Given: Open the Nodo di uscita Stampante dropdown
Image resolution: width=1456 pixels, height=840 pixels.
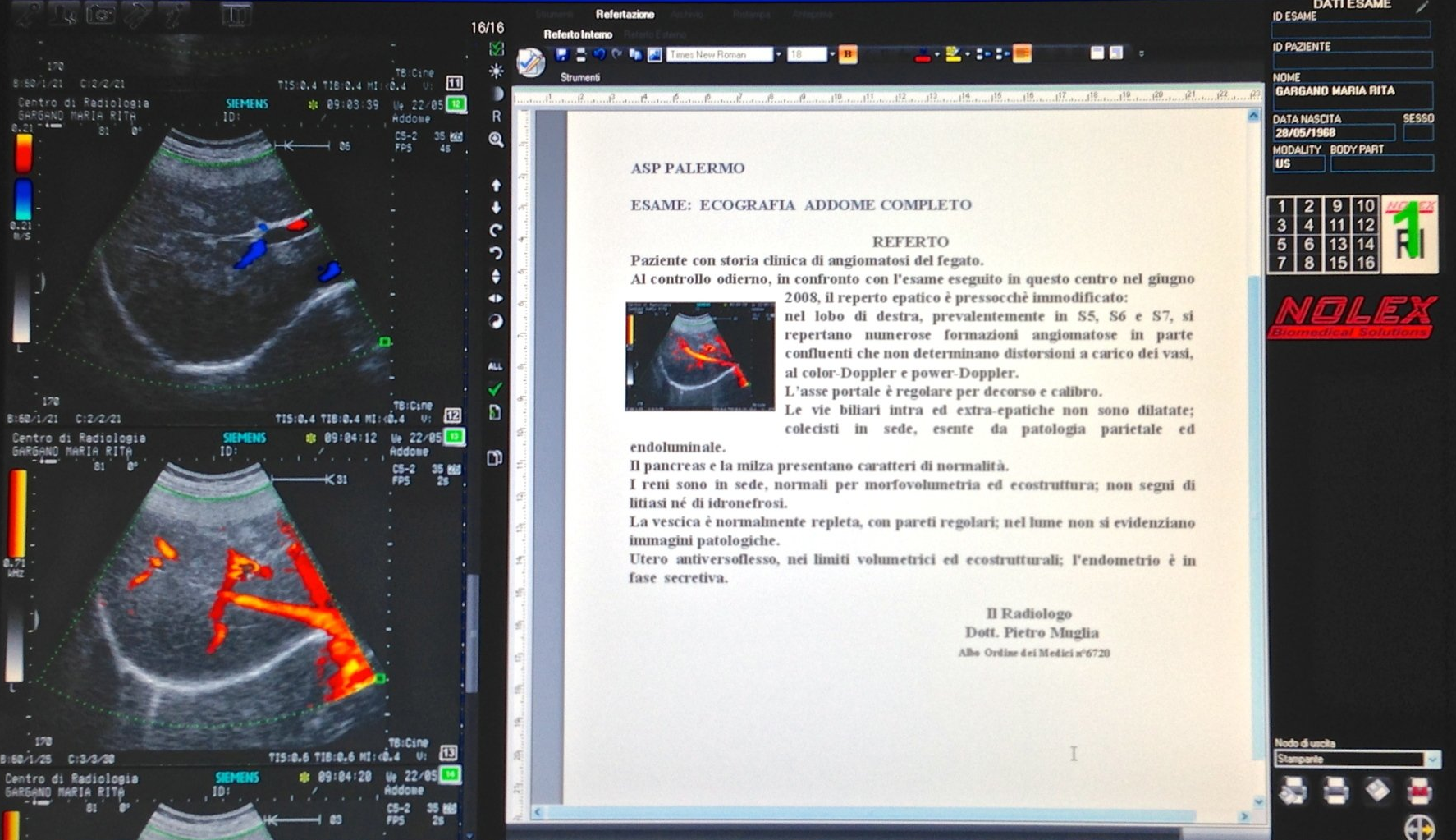Looking at the screenshot, I should pyautogui.click(x=1432, y=760).
